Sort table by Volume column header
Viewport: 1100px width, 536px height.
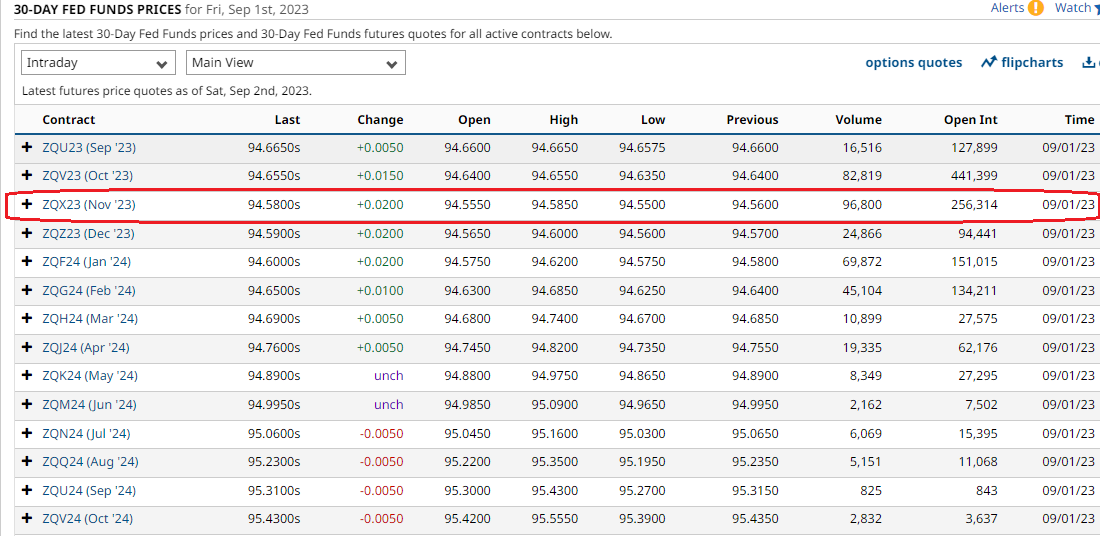point(858,120)
